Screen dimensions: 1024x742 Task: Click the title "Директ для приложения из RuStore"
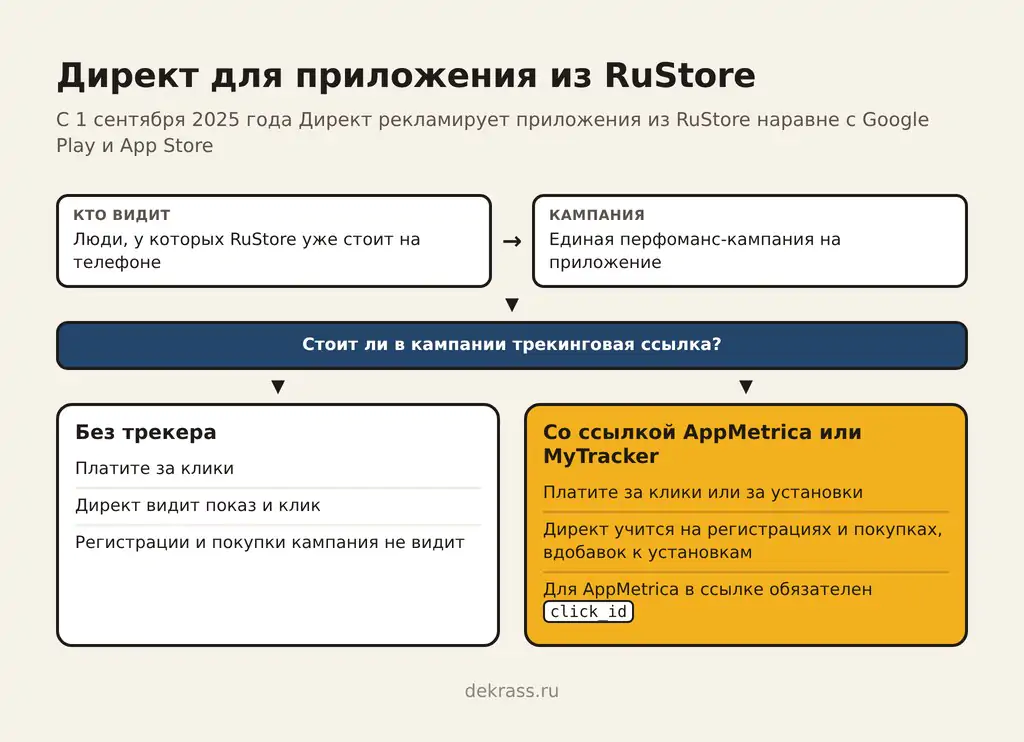pos(406,76)
